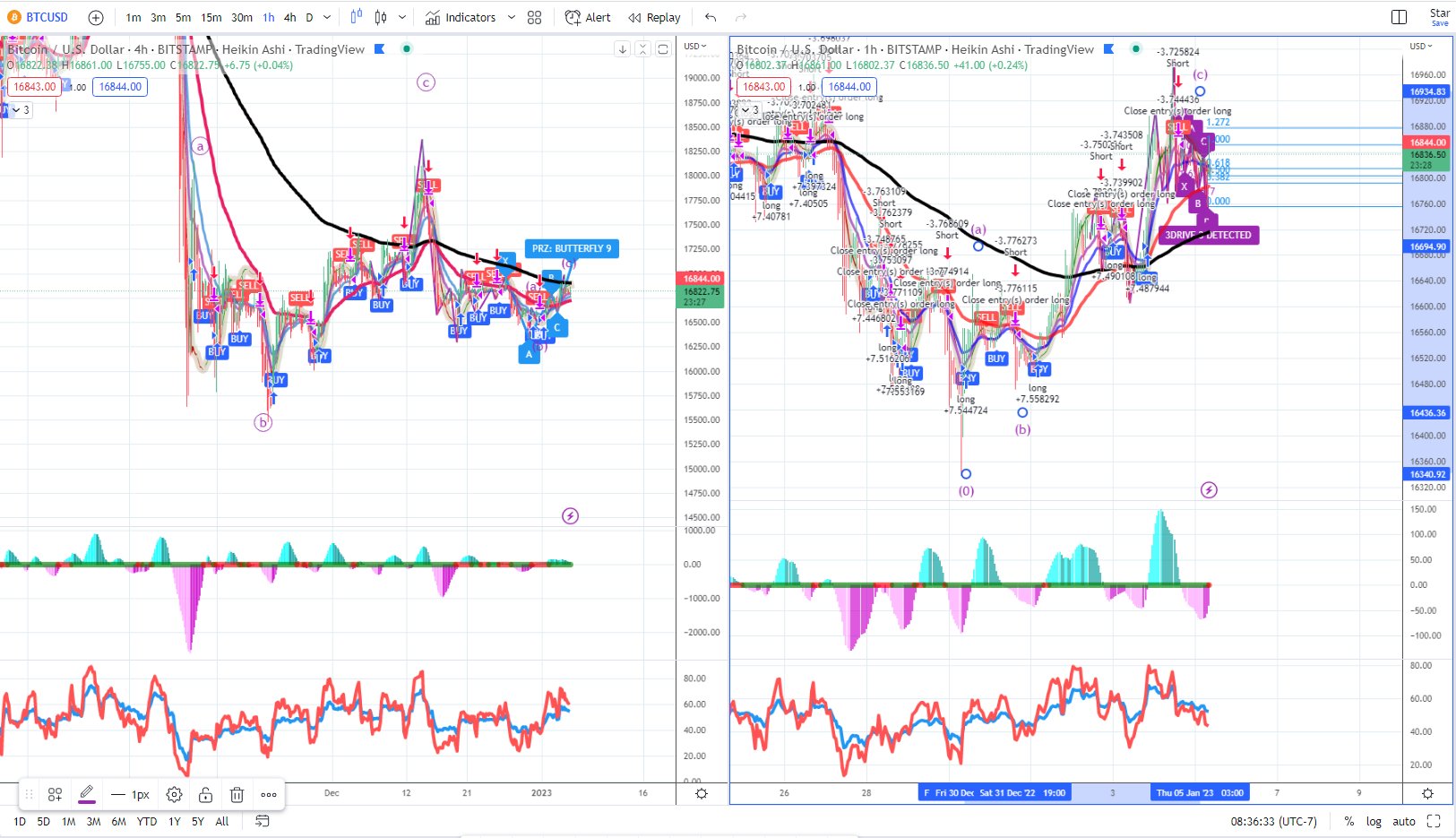Select the All date range
Viewport: 1456px width, 838px height.
(x=222, y=821)
